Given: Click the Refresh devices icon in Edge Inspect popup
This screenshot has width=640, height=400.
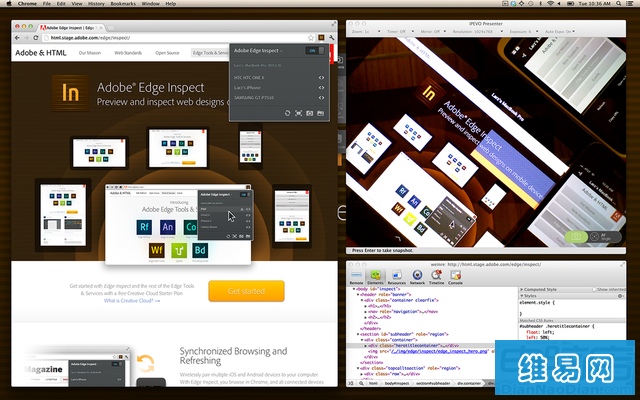Looking at the screenshot, I should [287, 113].
